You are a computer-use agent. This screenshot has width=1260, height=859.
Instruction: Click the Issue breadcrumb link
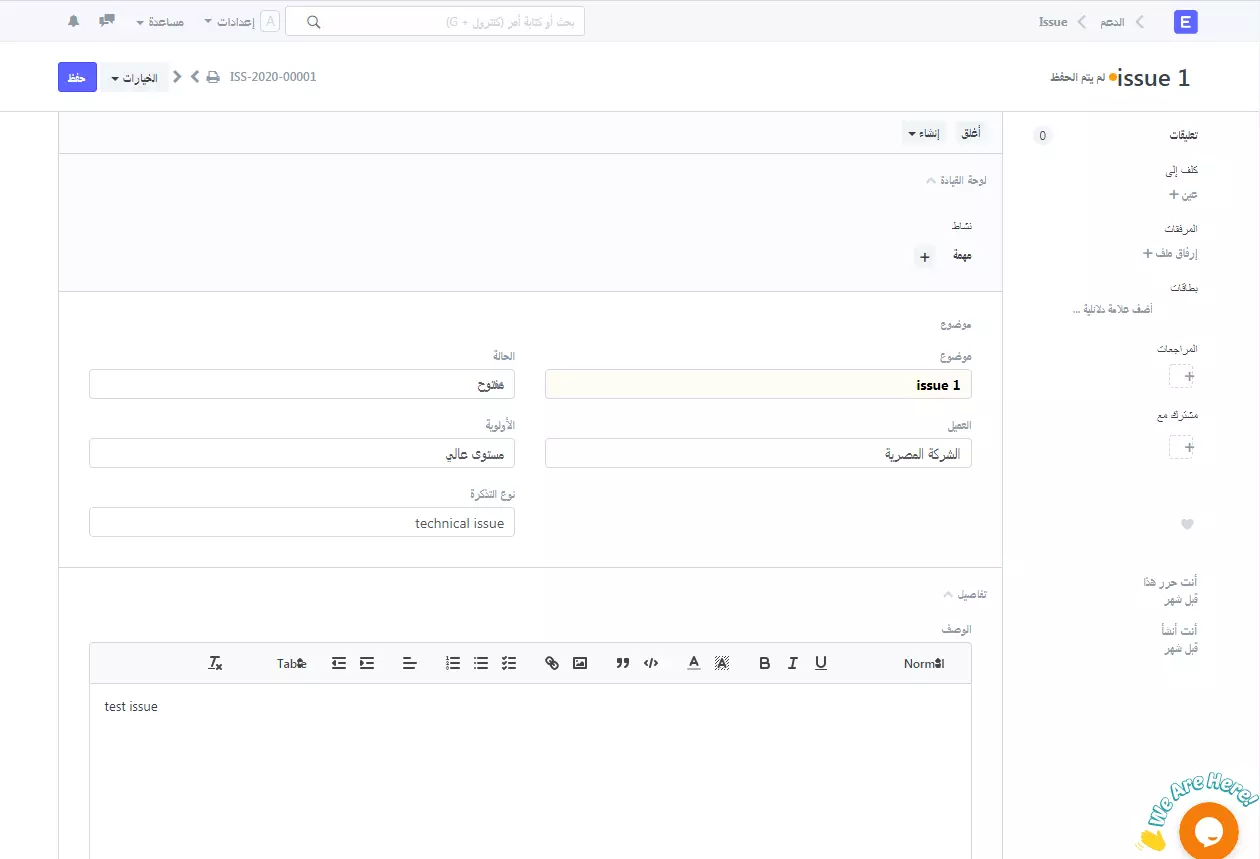pos(1053,21)
